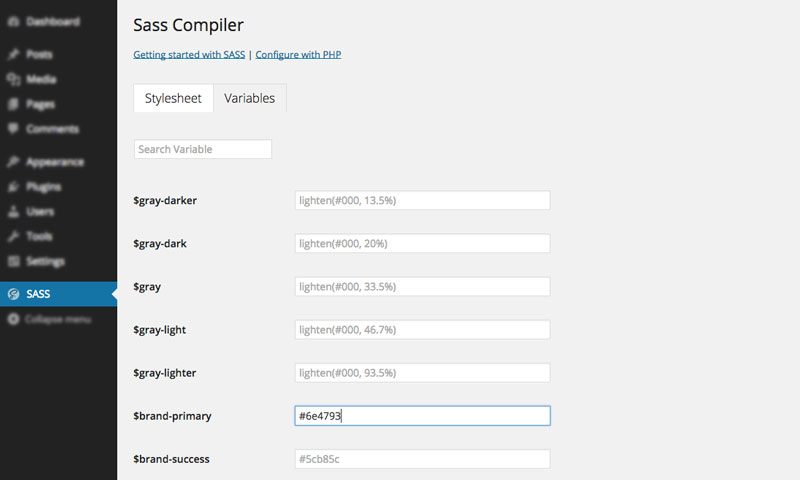Select the $brand-success input field
800x480 pixels.
pyautogui.click(x=422, y=459)
